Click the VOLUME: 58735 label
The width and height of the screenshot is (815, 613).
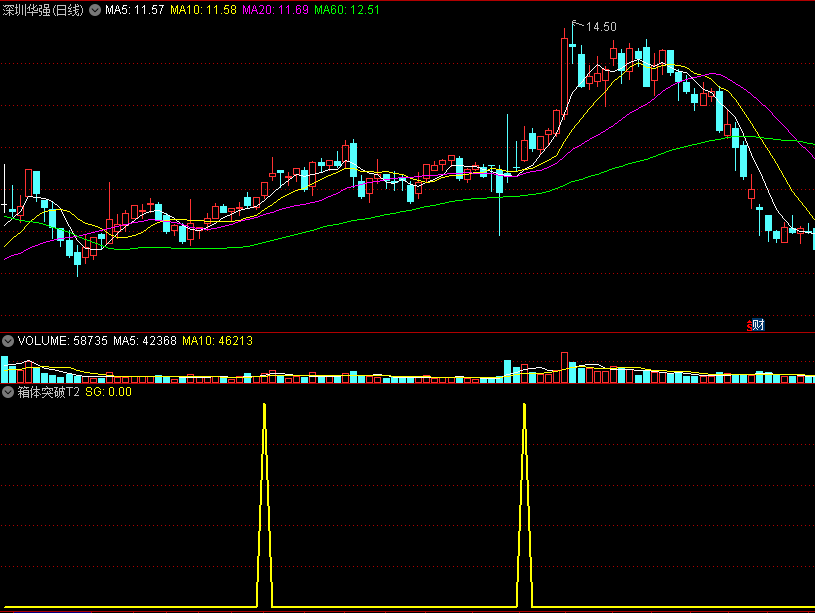point(62,341)
